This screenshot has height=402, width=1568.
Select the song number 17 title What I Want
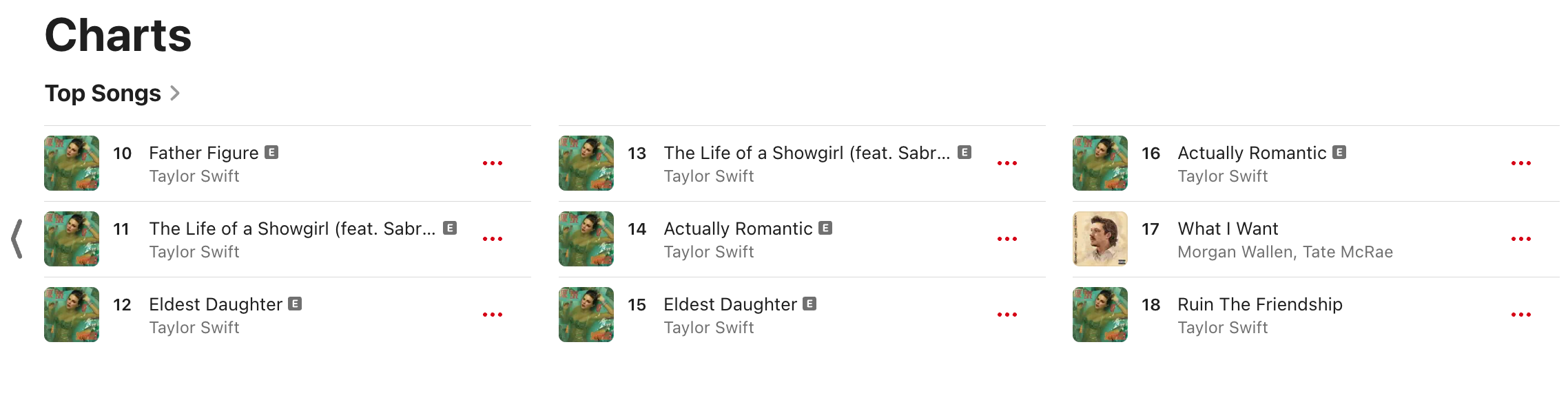point(1228,229)
